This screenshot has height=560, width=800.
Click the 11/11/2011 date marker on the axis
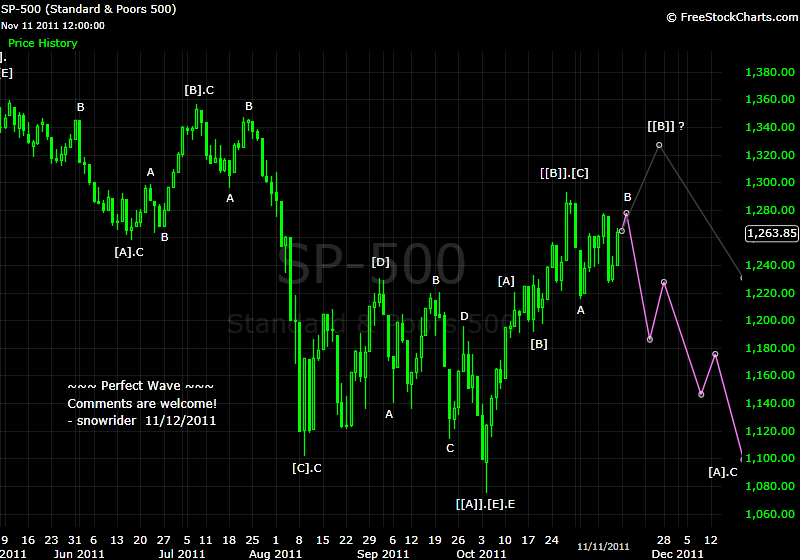[603, 547]
